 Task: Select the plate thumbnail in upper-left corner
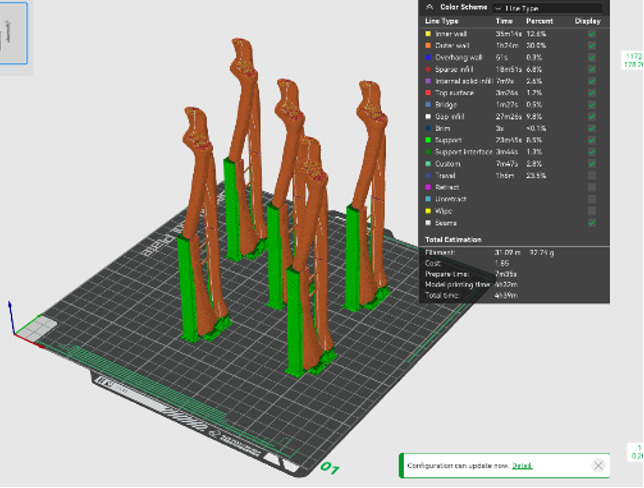coord(14,33)
